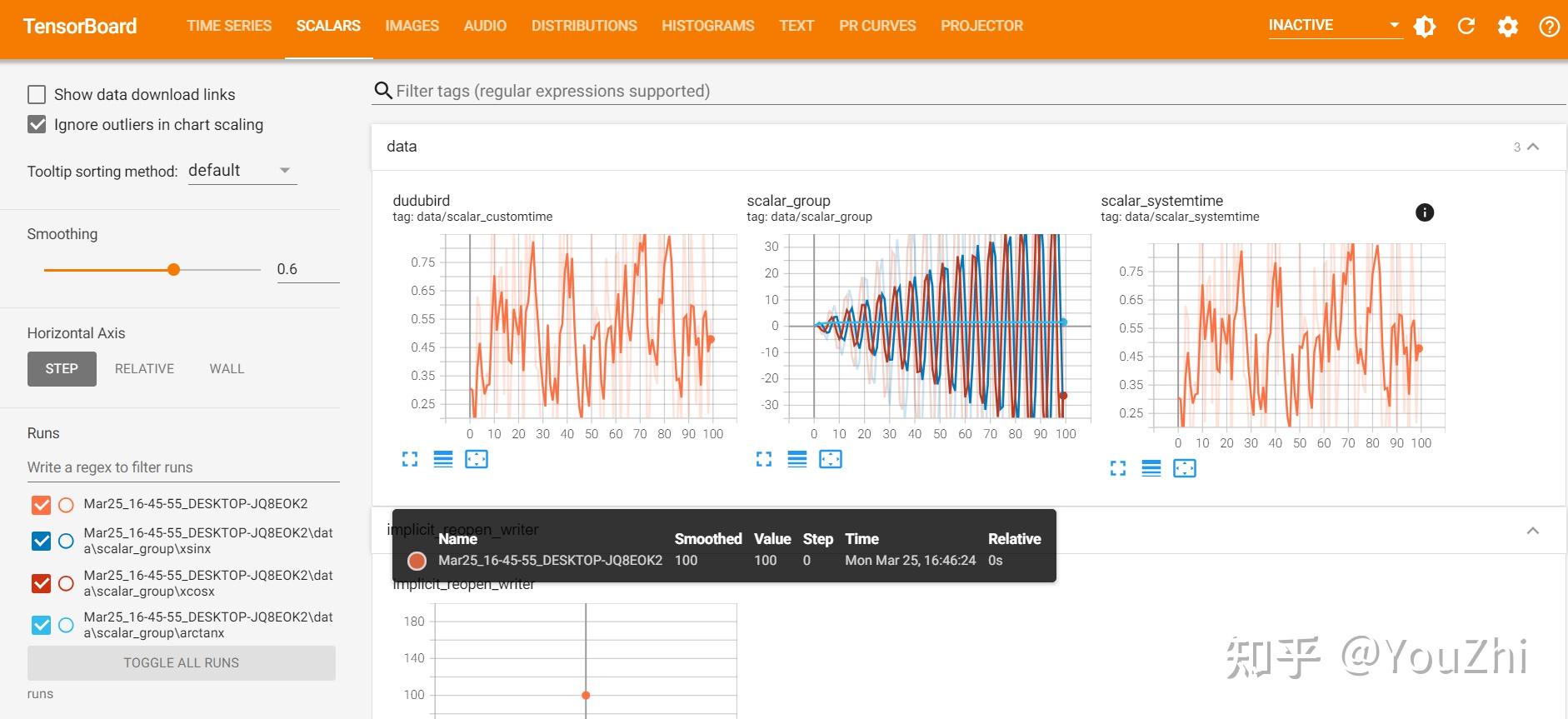Open the TIME SERIES tab

(x=229, y=26)
